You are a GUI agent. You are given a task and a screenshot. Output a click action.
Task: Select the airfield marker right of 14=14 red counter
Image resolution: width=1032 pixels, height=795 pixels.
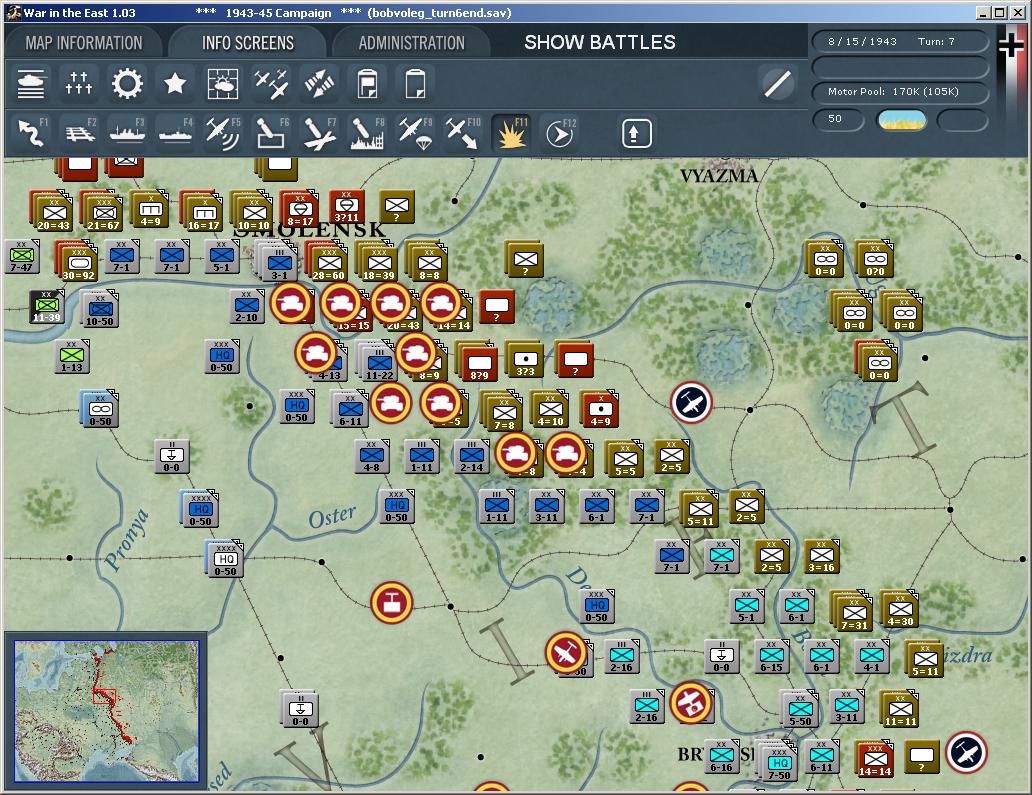966,752
